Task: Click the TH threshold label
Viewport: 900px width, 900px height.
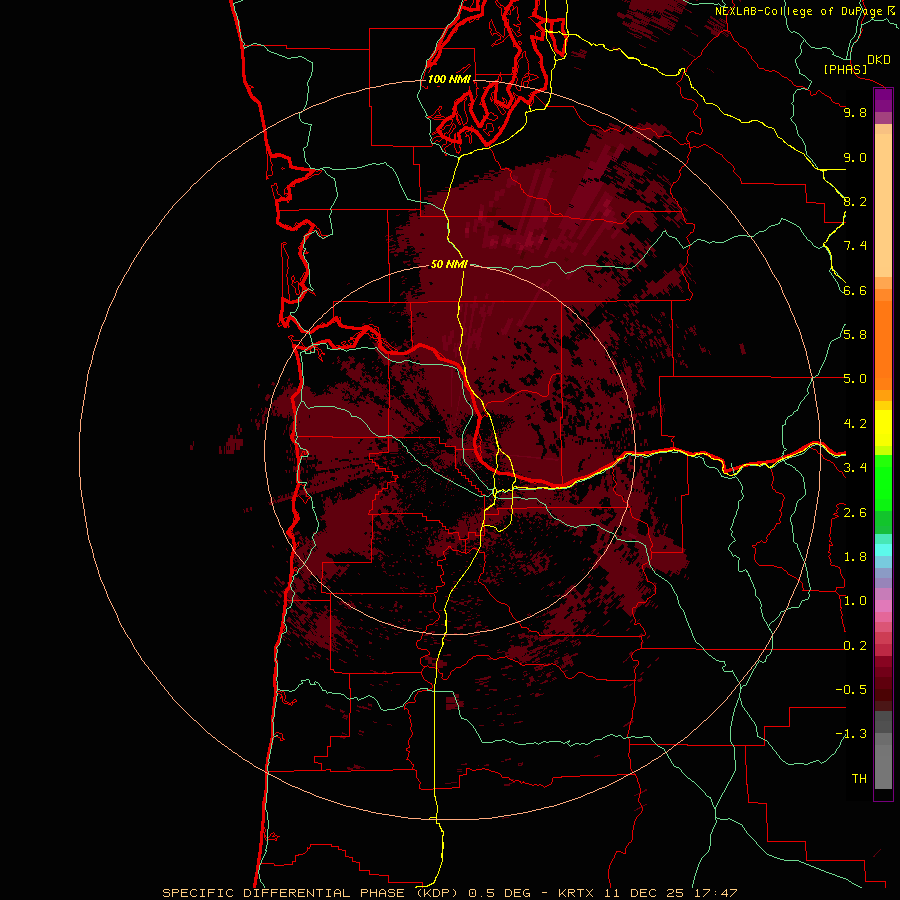Action: click(x=859, y=779)
